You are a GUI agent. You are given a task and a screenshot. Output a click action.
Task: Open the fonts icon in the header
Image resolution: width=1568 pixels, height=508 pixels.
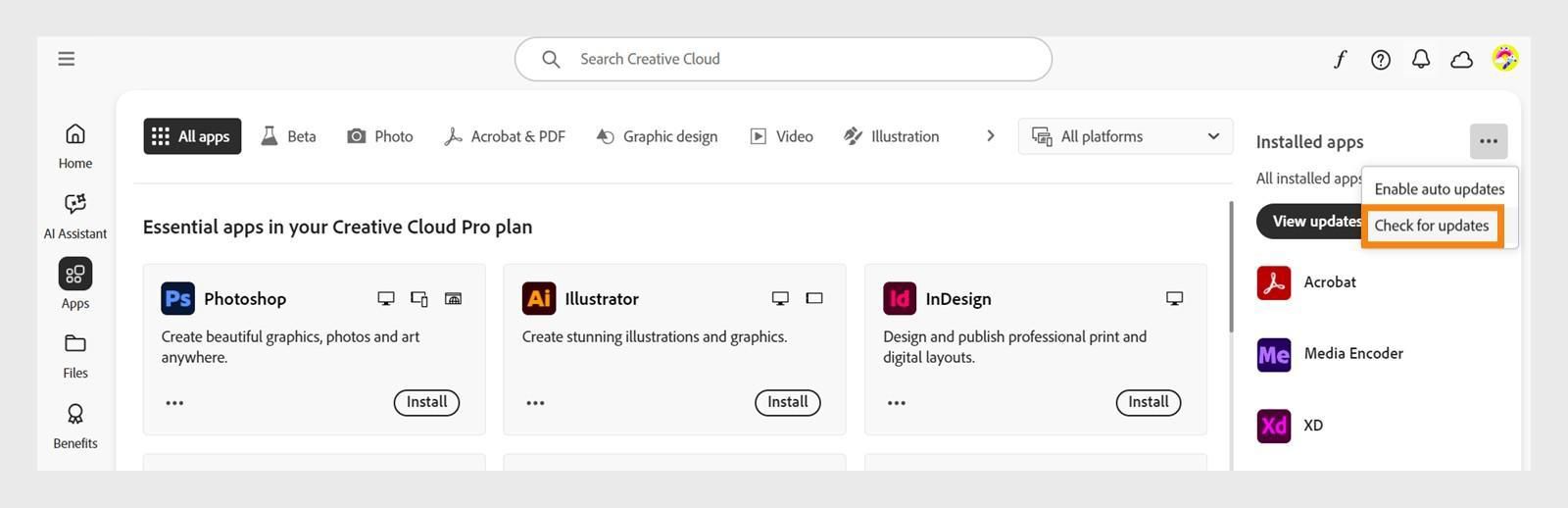tap(1340, 59)
